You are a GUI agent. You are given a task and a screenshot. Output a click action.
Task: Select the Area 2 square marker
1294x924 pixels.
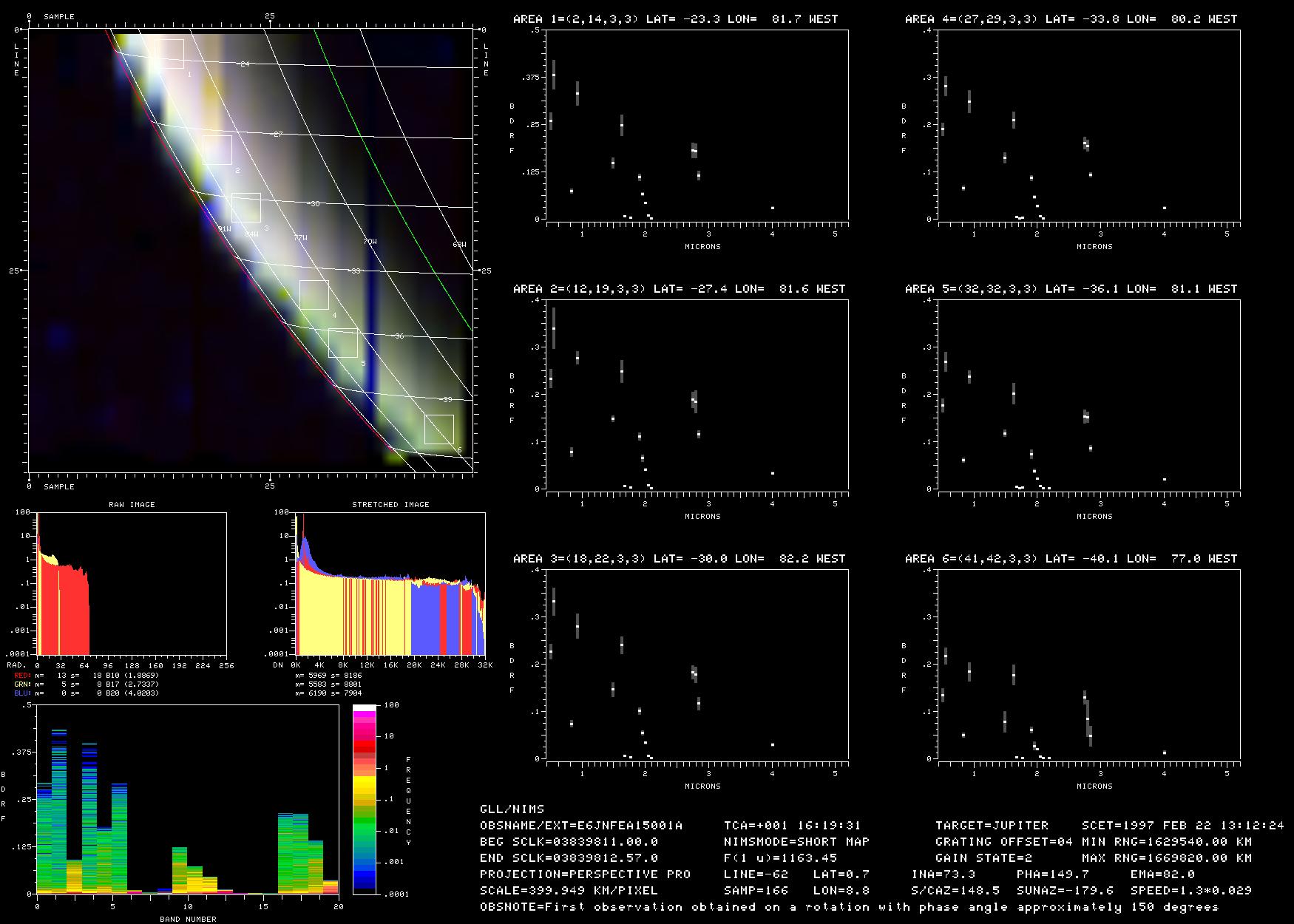click(217, 150)
